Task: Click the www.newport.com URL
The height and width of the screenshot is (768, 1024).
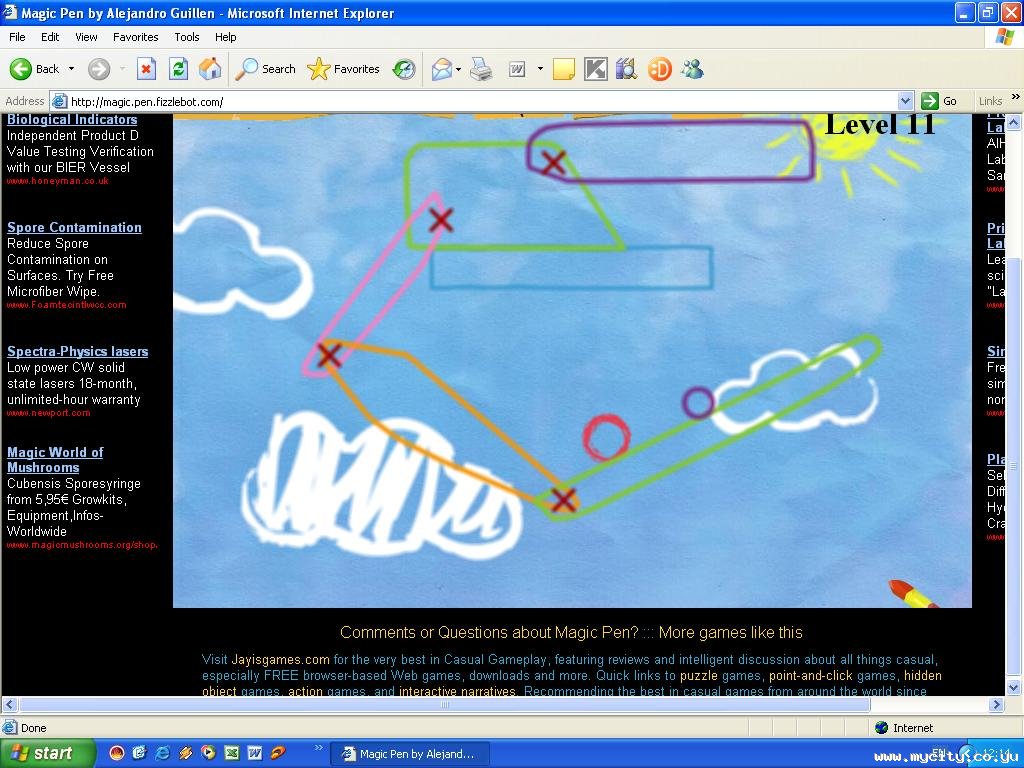Action: [x=48, y=413]
